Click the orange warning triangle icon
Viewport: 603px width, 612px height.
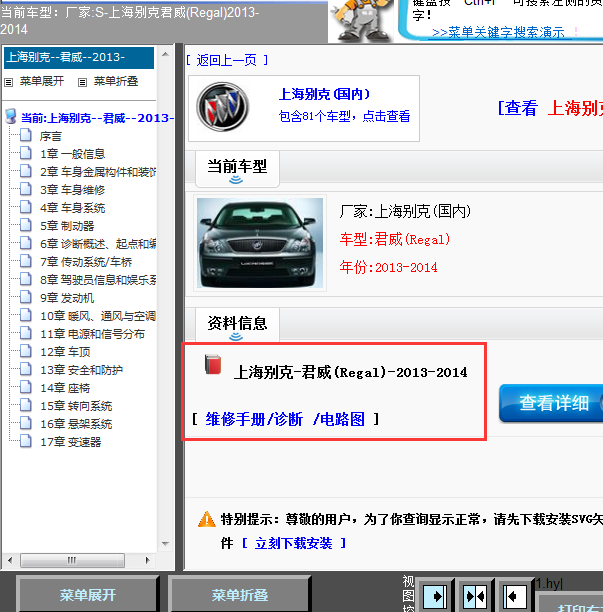point(207,519)
